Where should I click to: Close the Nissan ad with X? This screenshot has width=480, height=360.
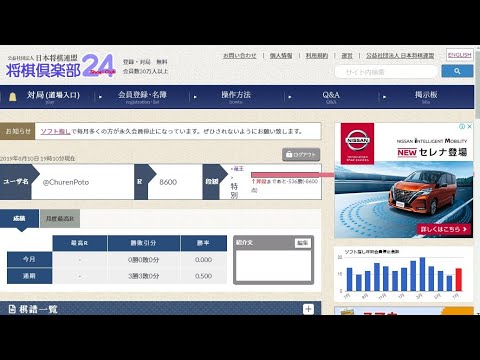[x=469, y=126]
